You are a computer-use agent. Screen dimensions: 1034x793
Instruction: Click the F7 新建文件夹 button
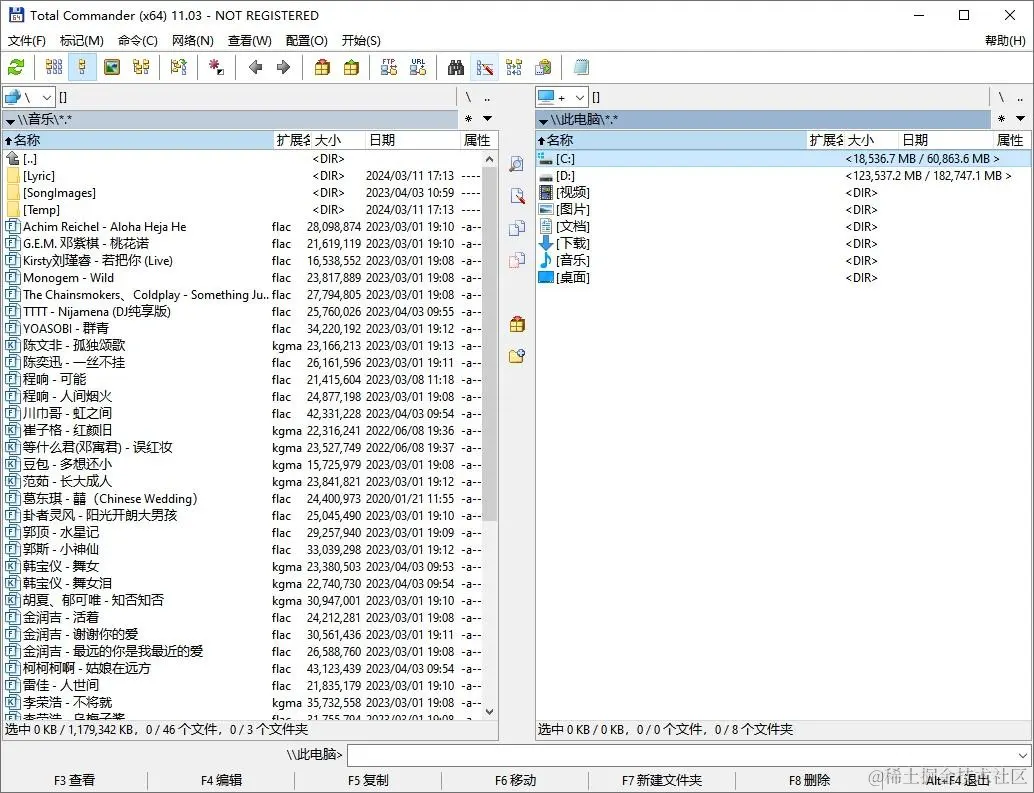(x=662, y=780)
